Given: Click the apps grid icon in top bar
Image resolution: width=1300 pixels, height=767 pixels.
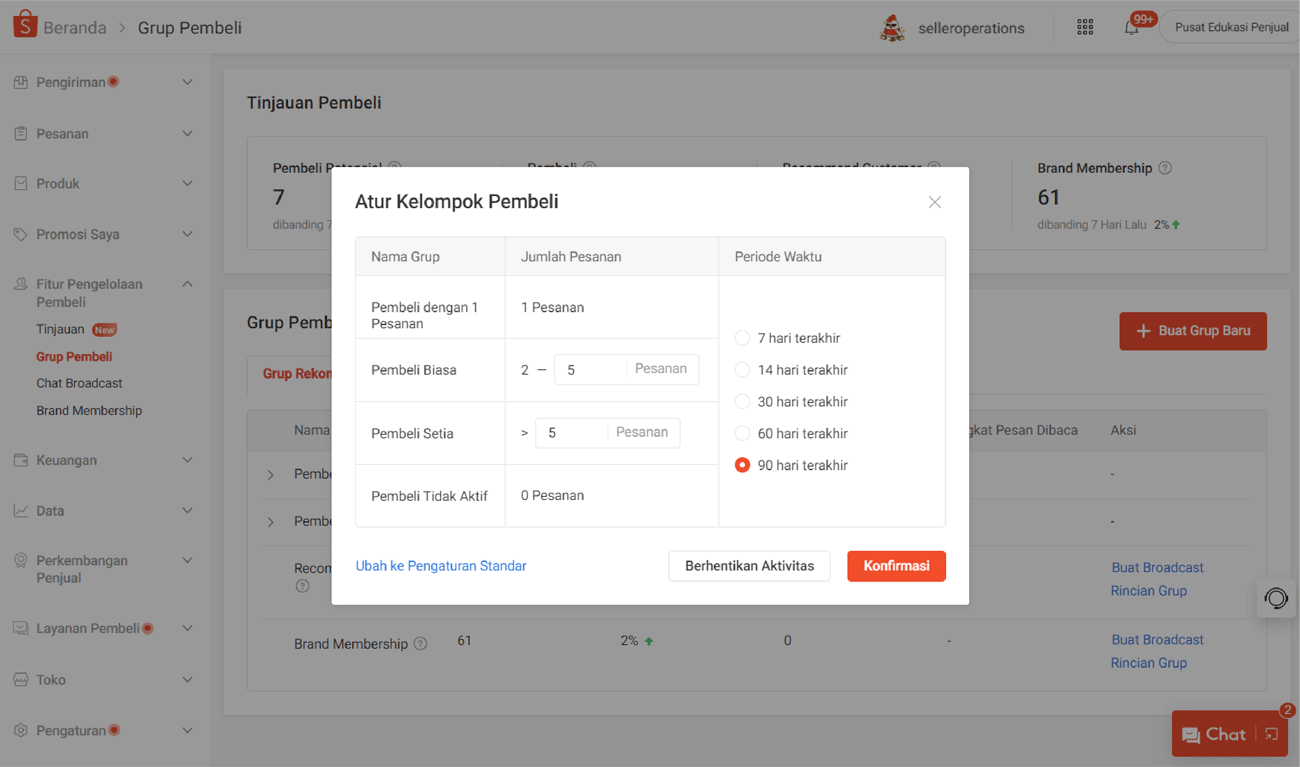Looking at the screenshot, I should 1084,27.
